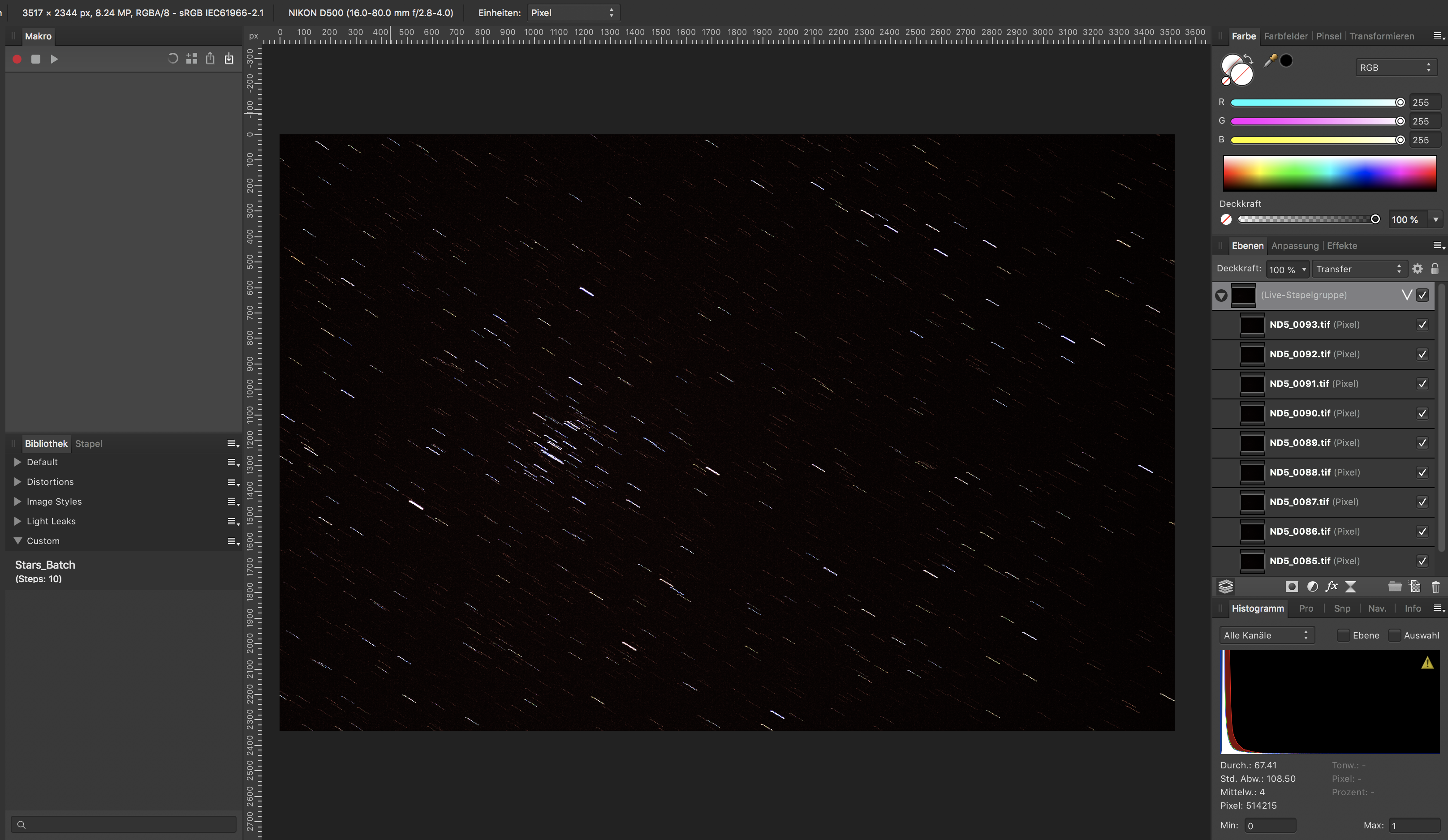Open the Light Leaks category menu
The height and width of the screenshot is (840, 1448).
coord(233,521)
